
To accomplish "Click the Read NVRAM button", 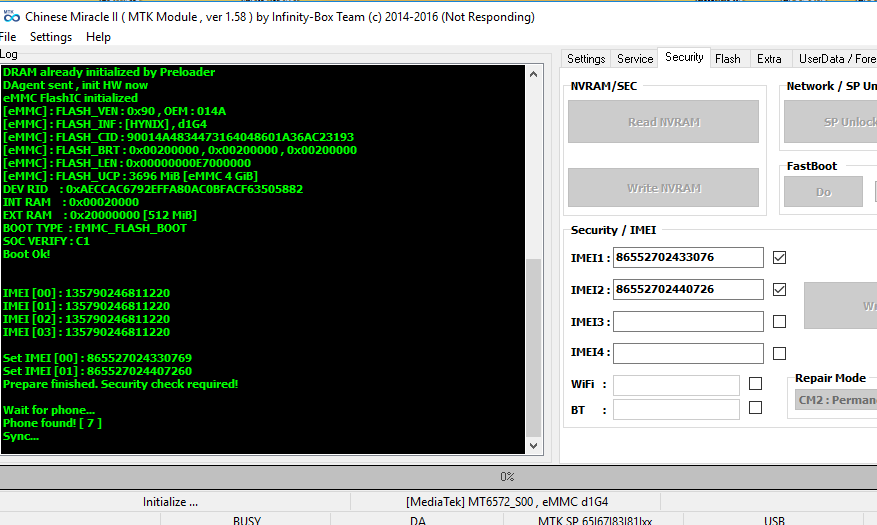I will pyautogui.click(x=663, y=122).
